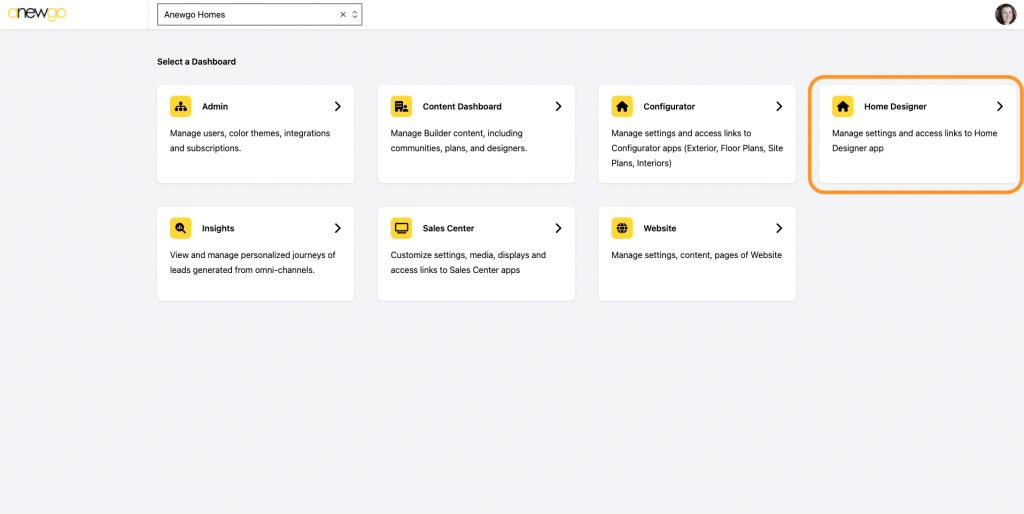This screenshot has height=514, width=1024.
Task: Click the Home Designer house icon
Action: 842,106
